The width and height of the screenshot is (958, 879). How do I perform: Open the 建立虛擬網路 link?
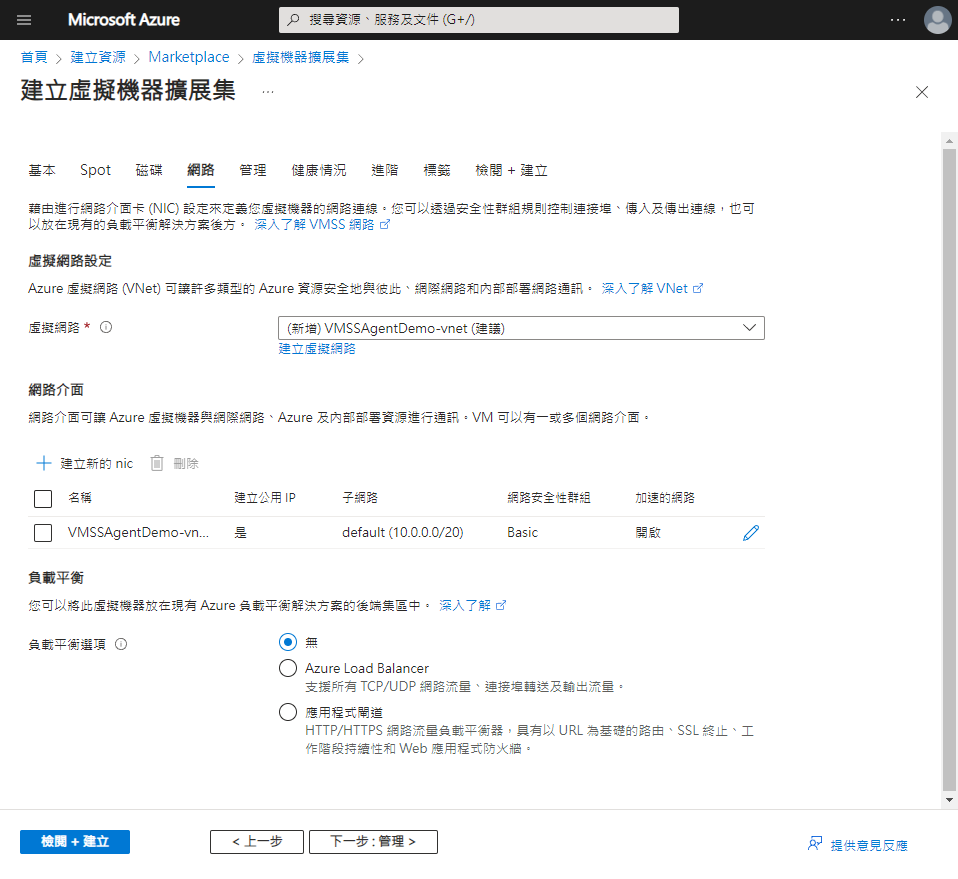click(317, 349)
